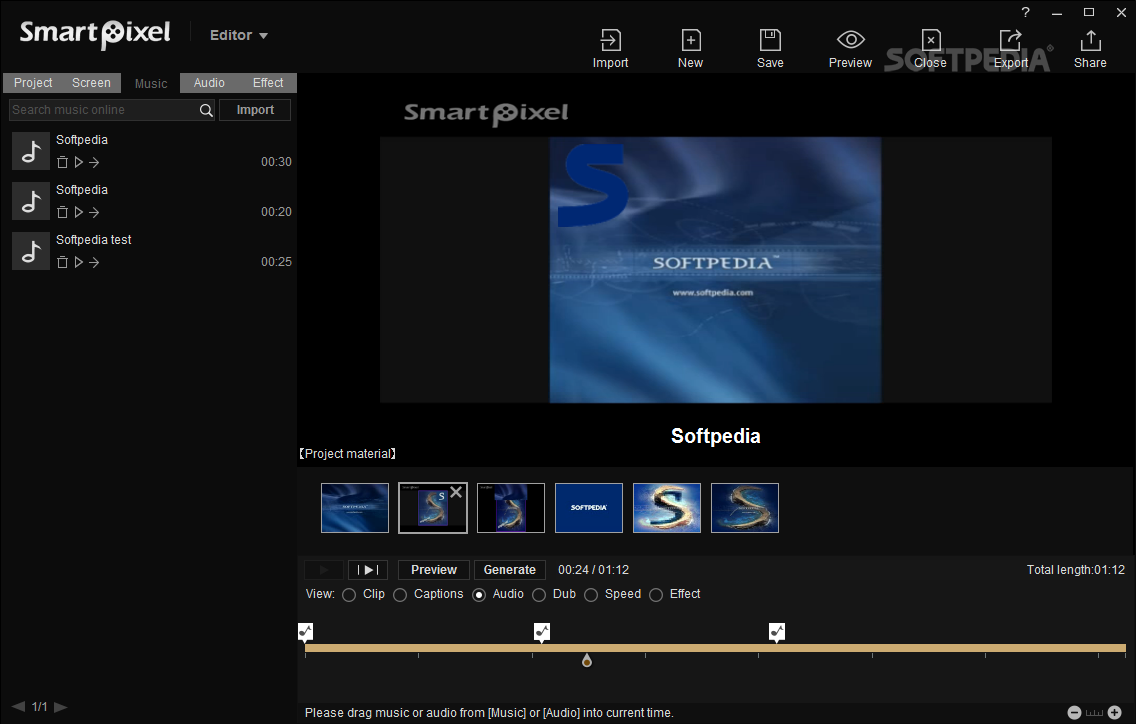1136x724 pixels.
Task: Click the timeline Preview button
Action: (434, 570)
